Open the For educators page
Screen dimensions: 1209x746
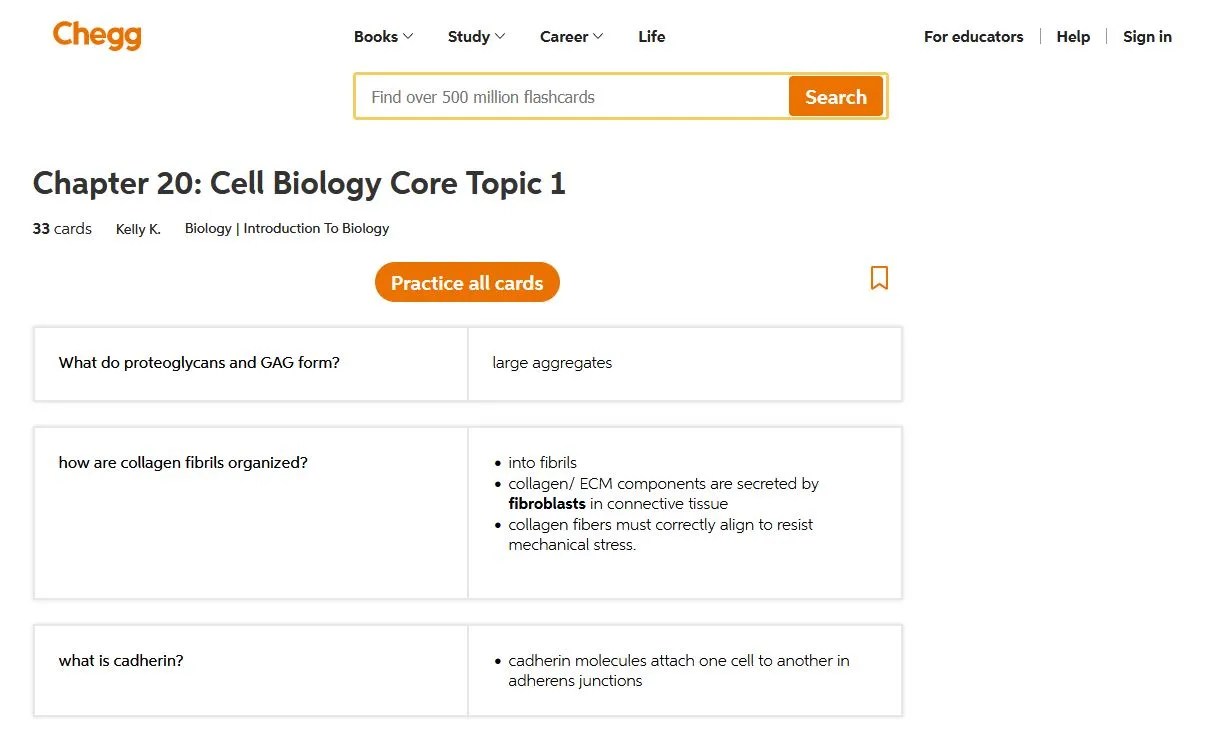click(x=972, y=36)
